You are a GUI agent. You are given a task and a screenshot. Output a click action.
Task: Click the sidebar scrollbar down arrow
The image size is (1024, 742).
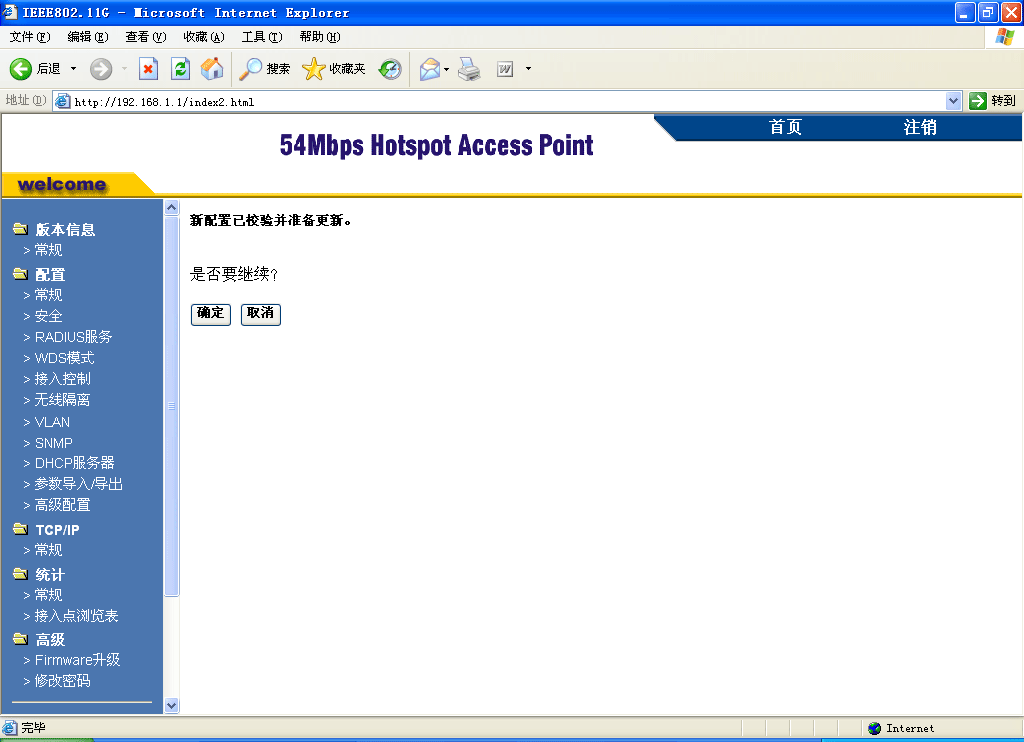point(171,705)
